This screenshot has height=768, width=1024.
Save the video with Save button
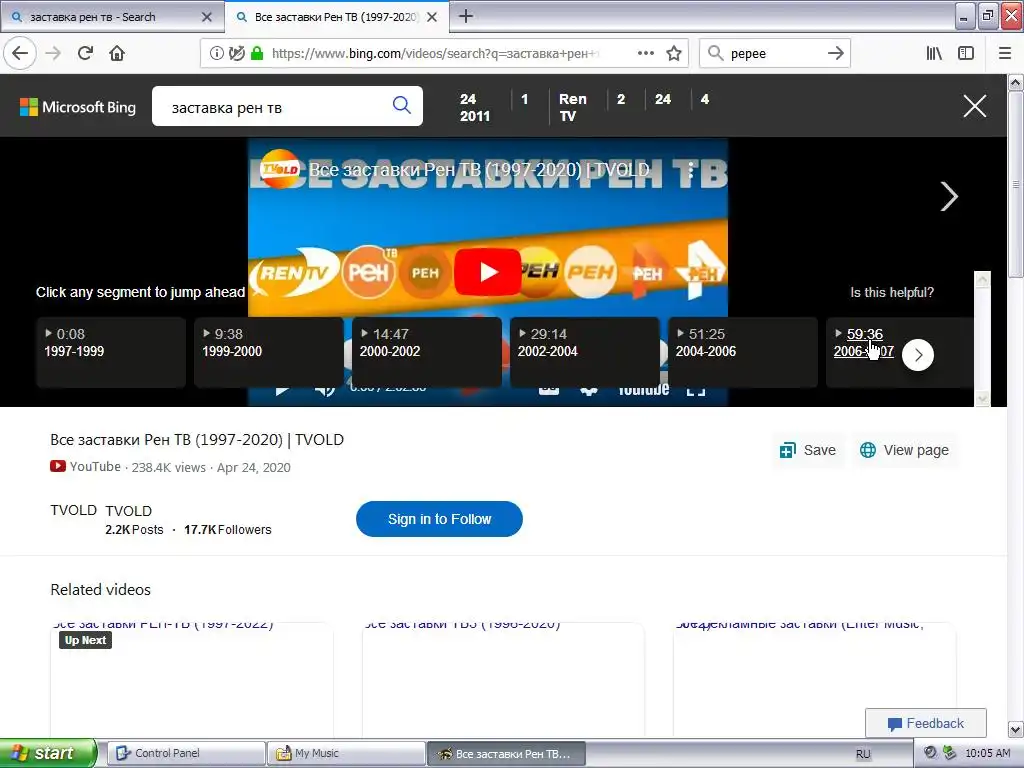[x=808, y=450]
